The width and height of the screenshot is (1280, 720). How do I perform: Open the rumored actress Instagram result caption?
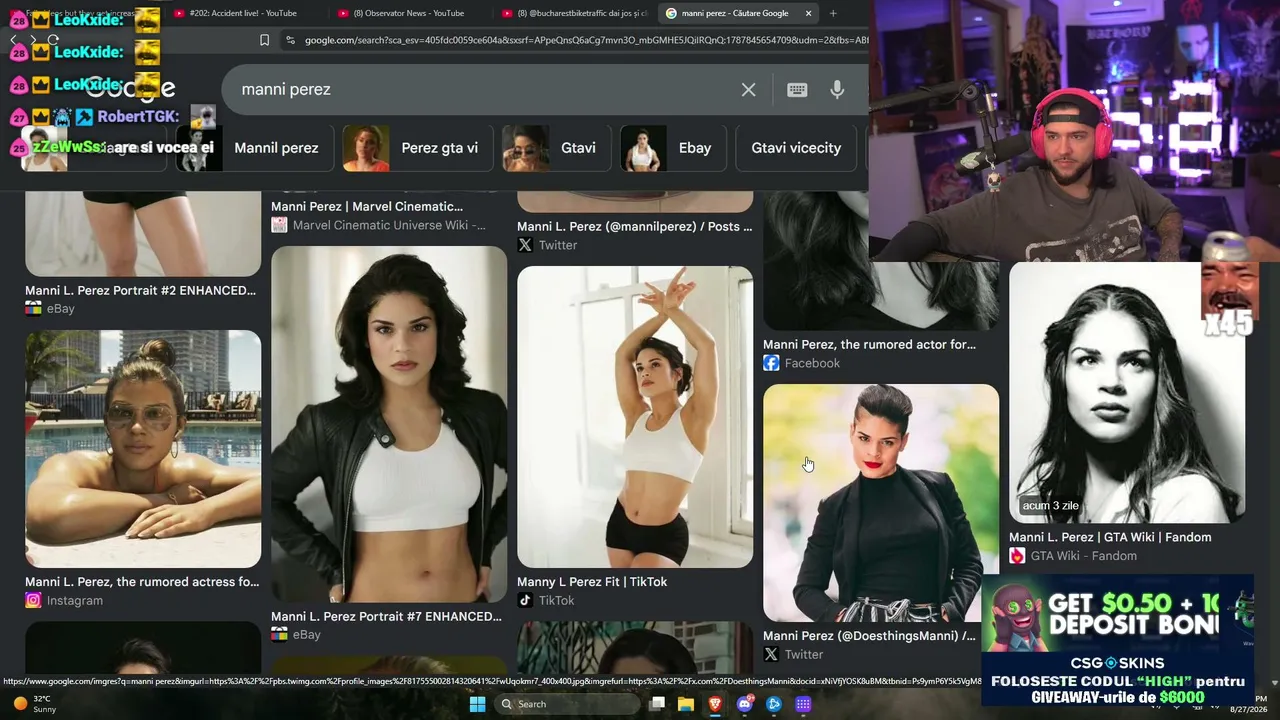tap(142, 581)
